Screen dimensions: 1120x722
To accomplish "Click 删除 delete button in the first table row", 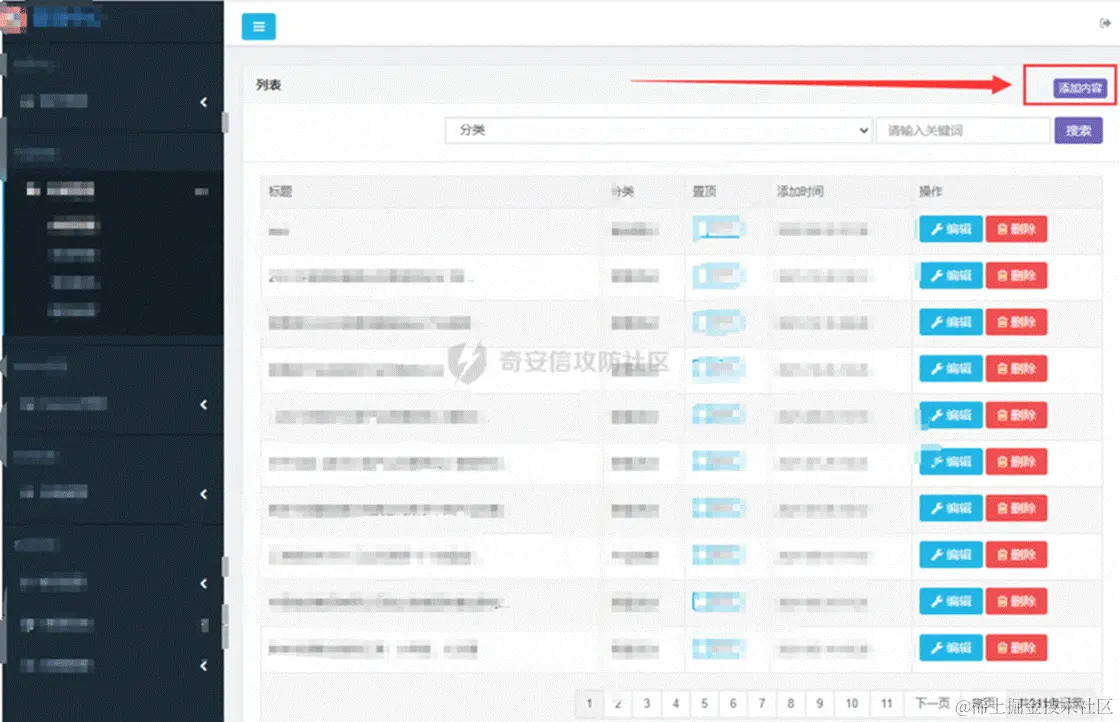I will point(1016,229).
